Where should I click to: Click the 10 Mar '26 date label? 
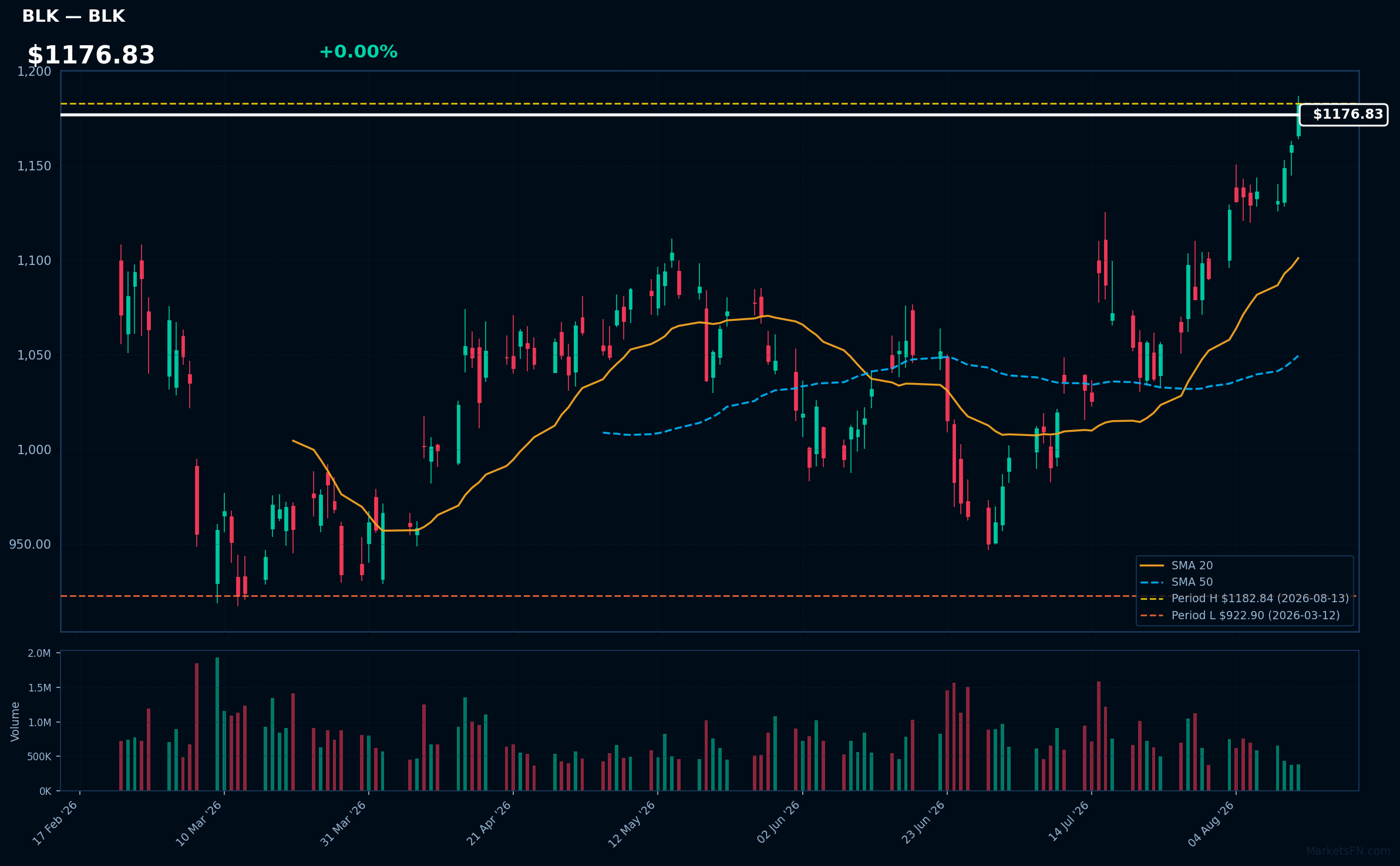198,823
